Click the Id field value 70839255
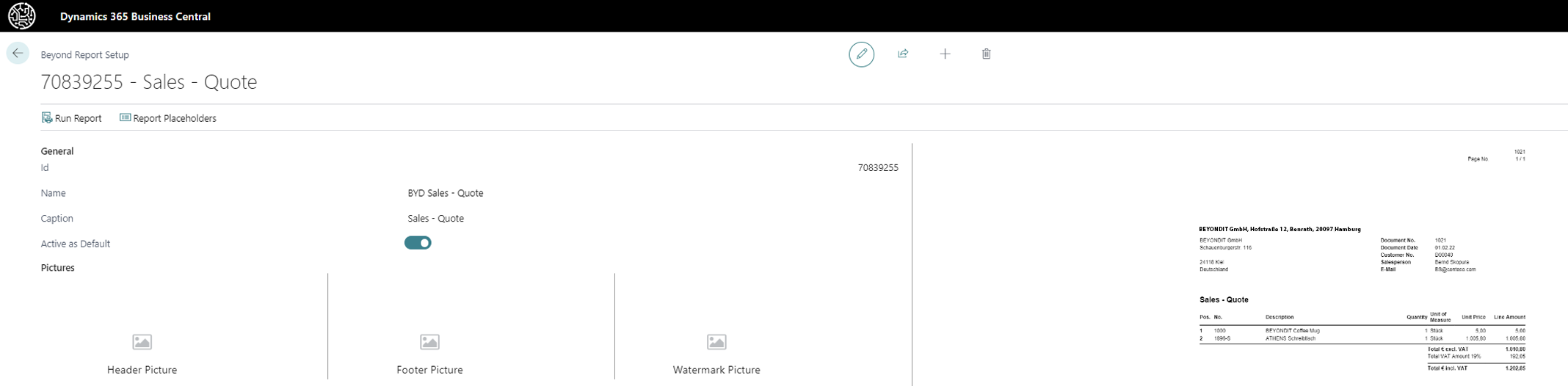The height and width of the screenshot is (386, 1568). (x=877, y=168)
